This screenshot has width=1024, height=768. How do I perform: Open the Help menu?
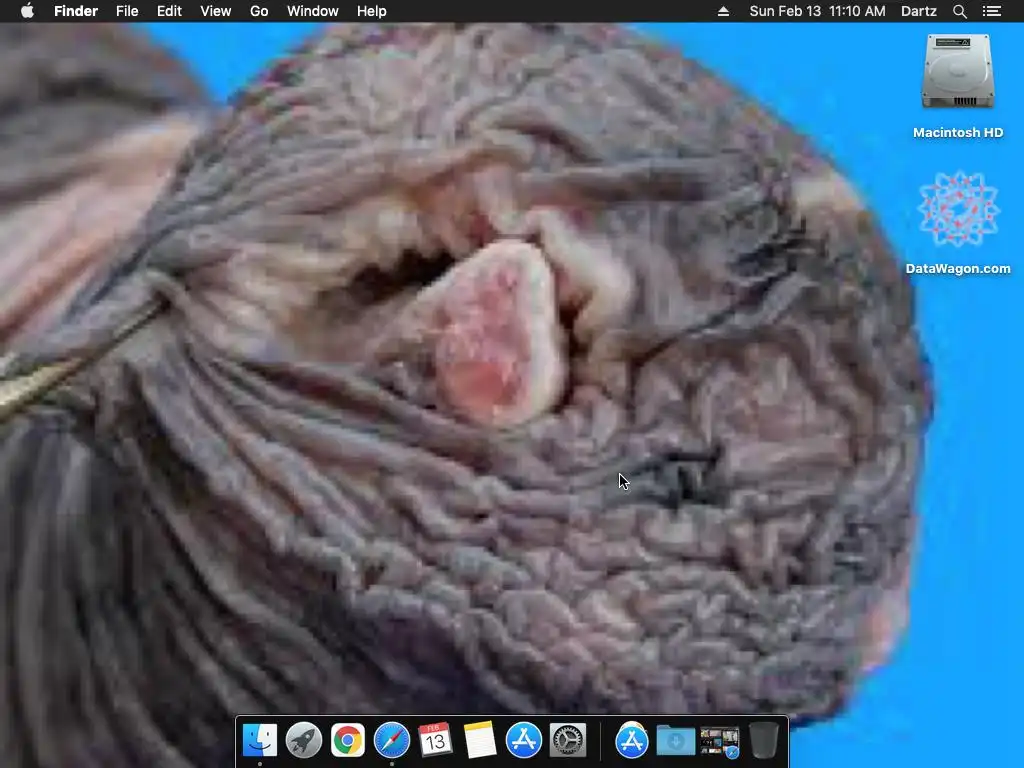click(372, 11)
